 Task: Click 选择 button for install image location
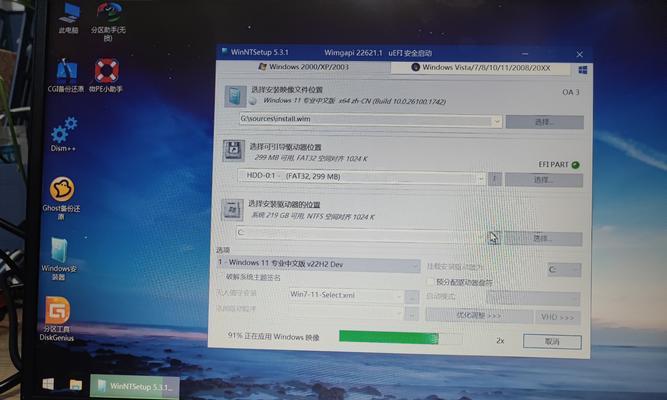(544, 122)
